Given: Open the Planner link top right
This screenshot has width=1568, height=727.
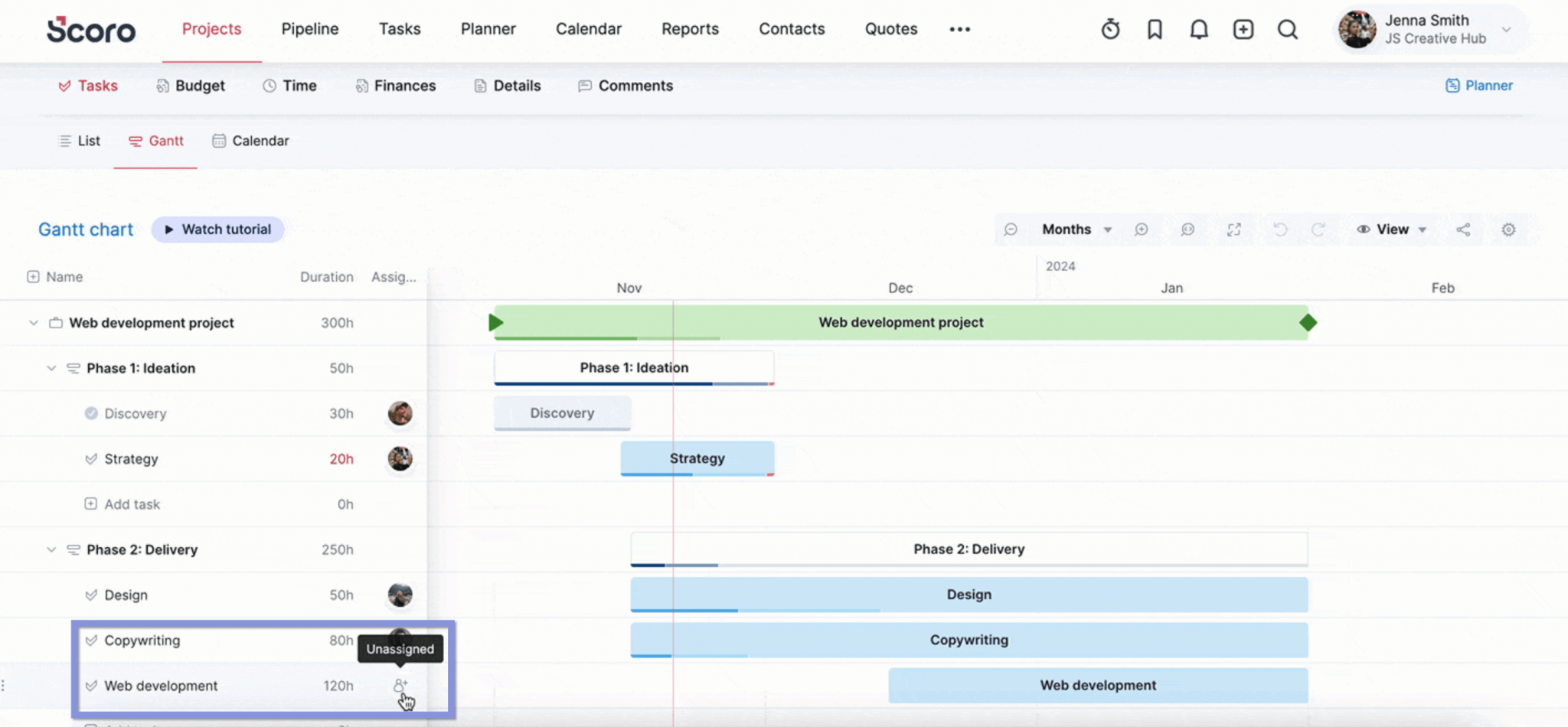Looking at the screenshot, I should pos(1479,85).
